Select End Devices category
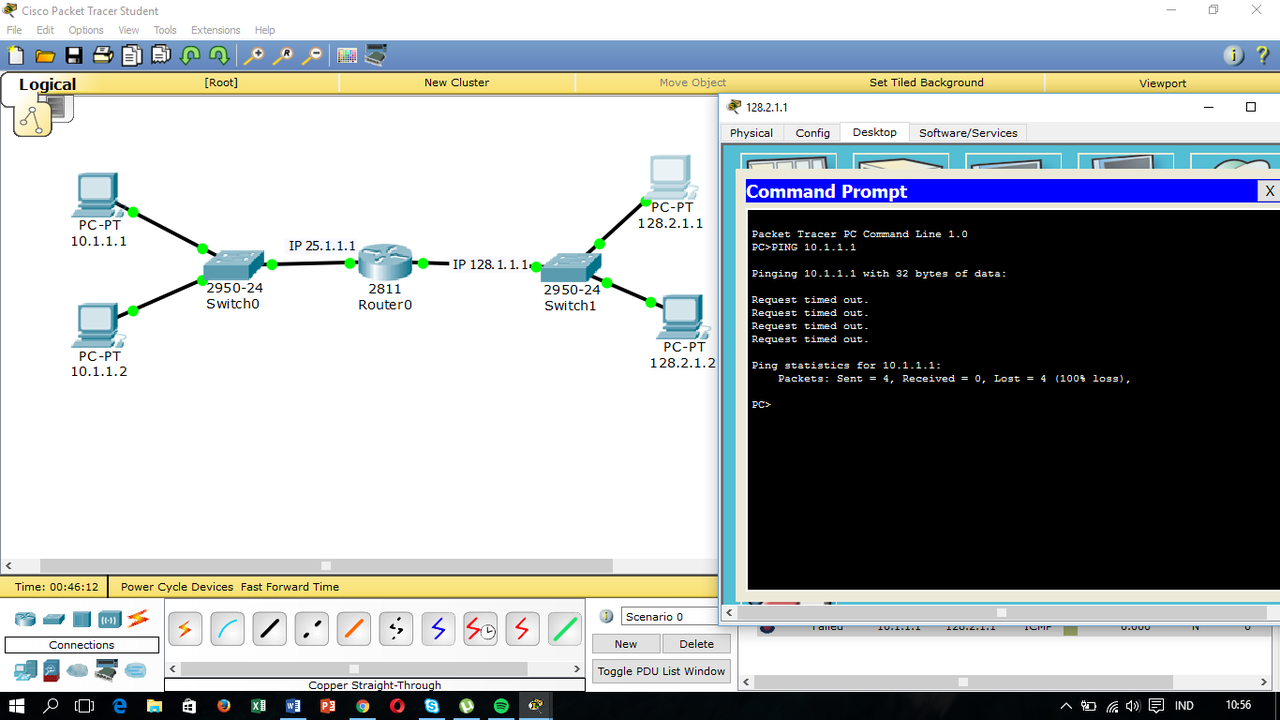 [25, 670]
